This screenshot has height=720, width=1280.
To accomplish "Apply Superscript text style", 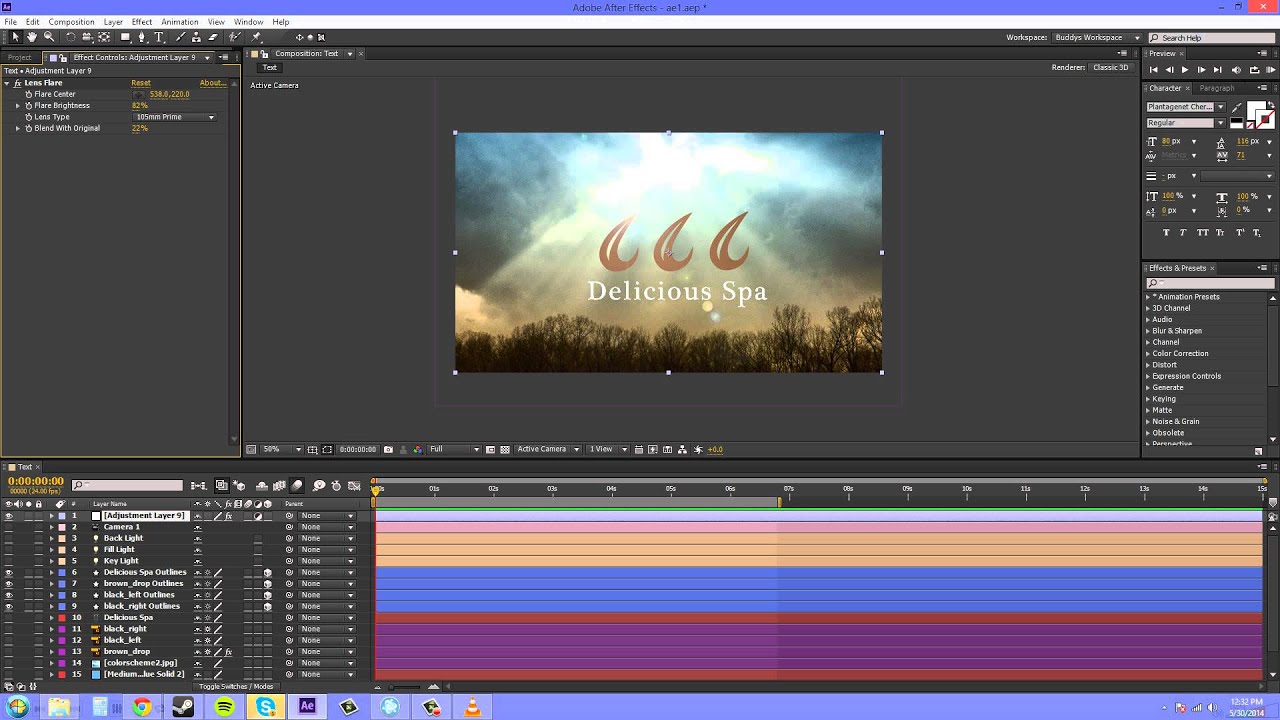I will point(1240,232).
